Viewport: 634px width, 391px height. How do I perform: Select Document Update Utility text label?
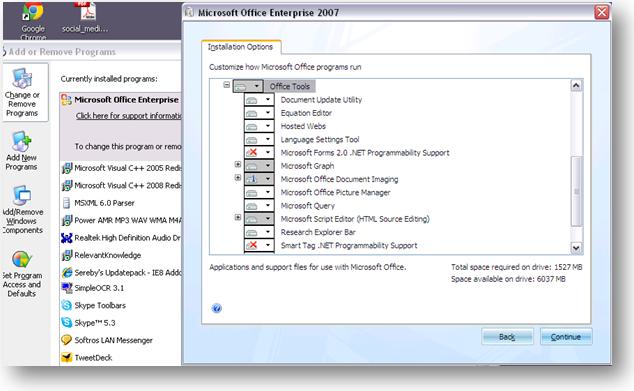321,99
